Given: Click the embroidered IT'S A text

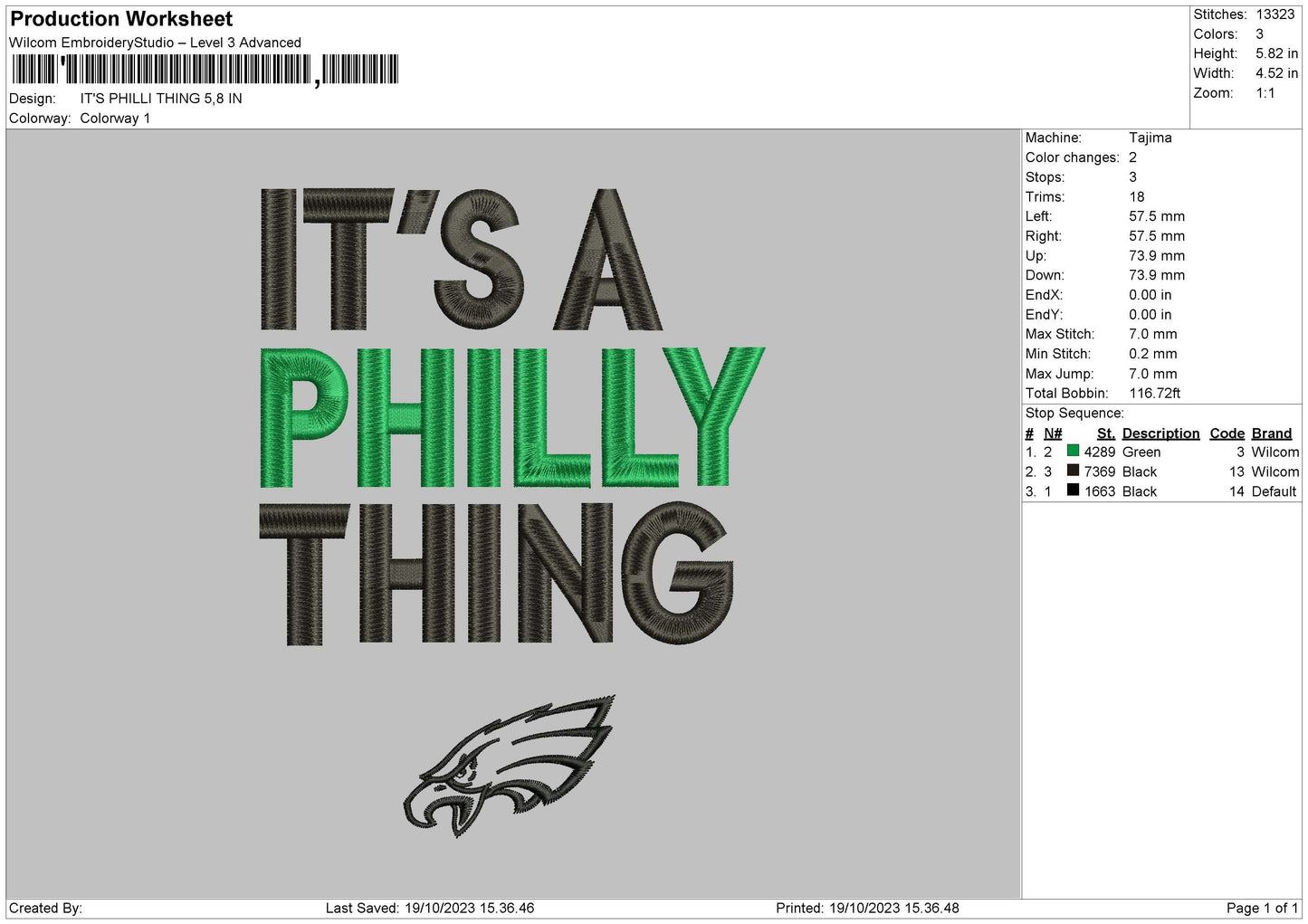Looking at the screenshot, I should [x=462, y=261].
